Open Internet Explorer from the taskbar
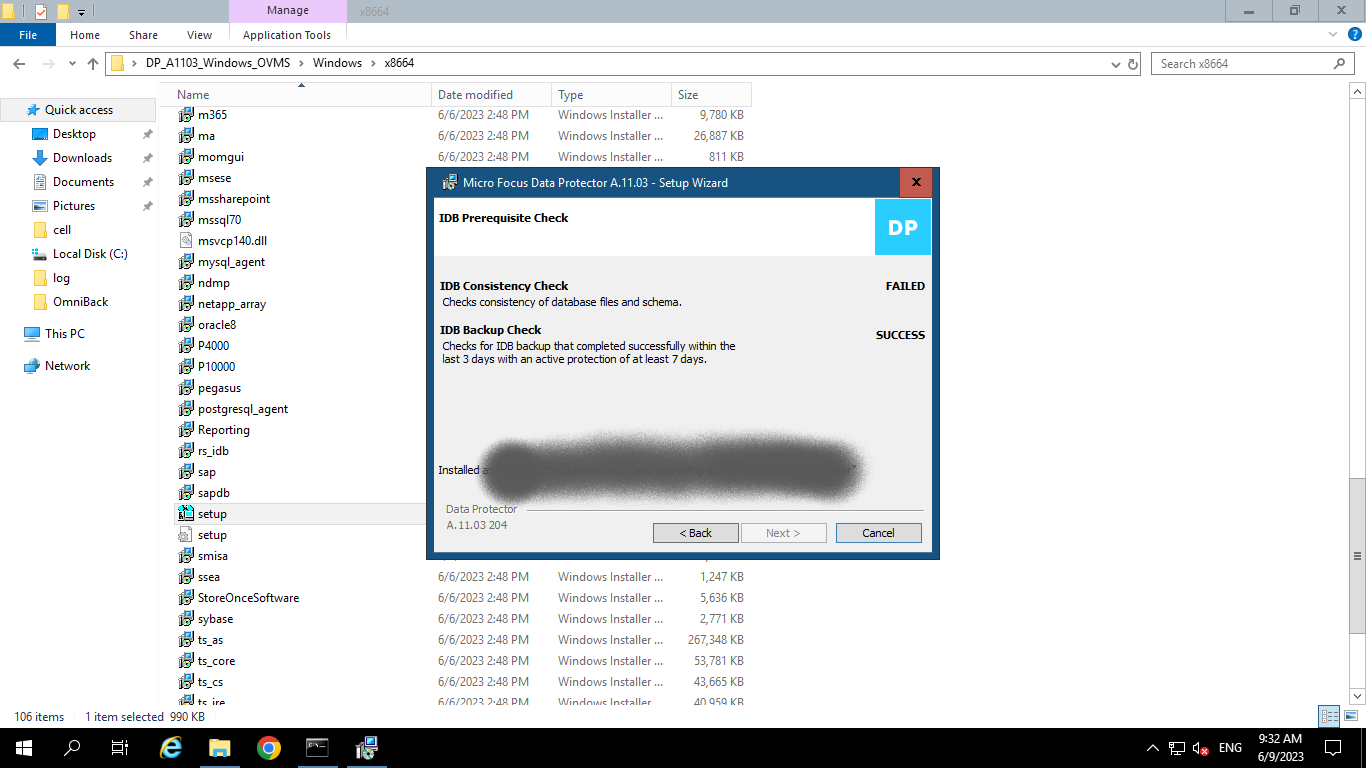 click(171, 747)
